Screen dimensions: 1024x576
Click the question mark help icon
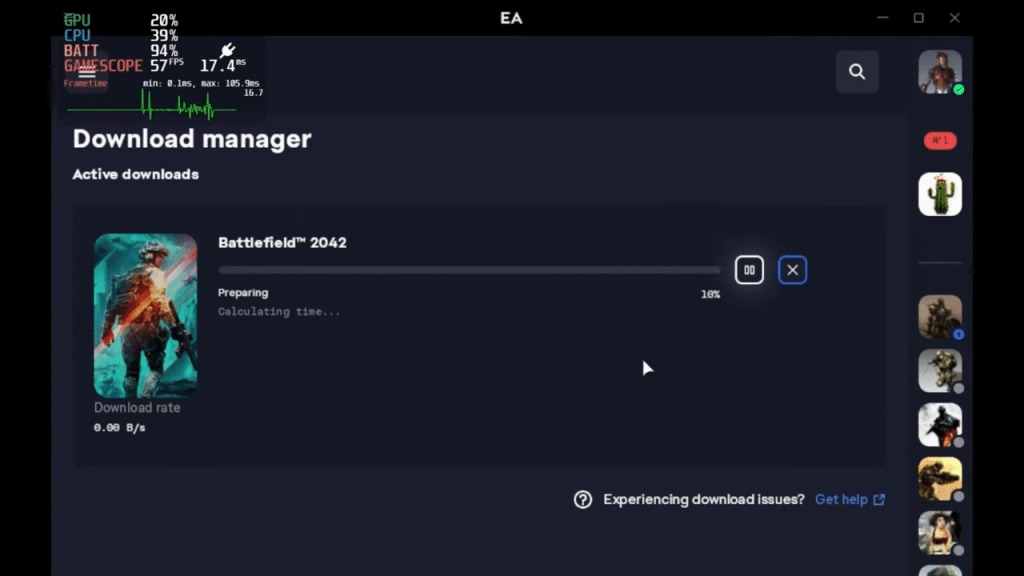coord(583,500)
